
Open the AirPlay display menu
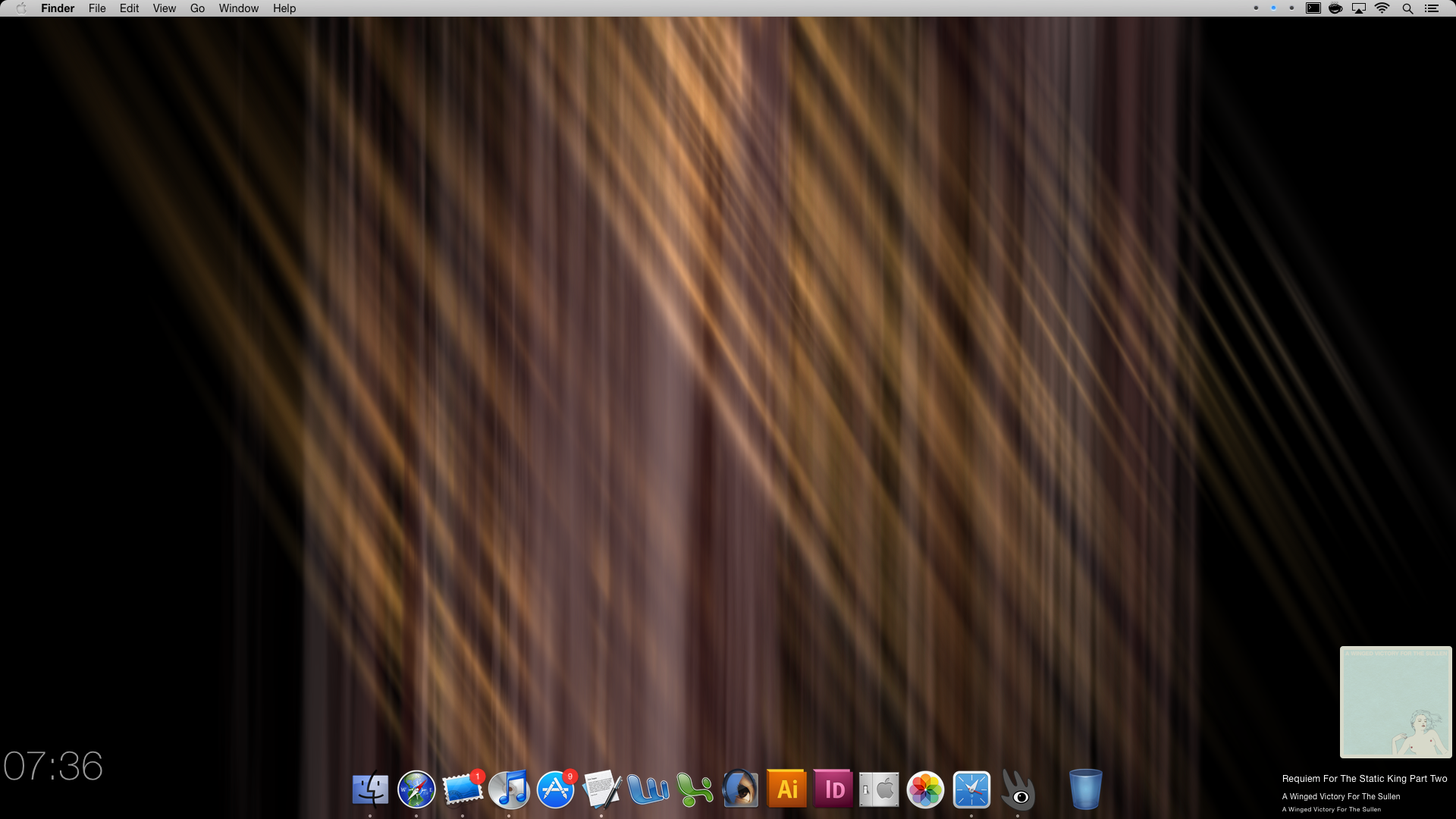(1359, 8)
